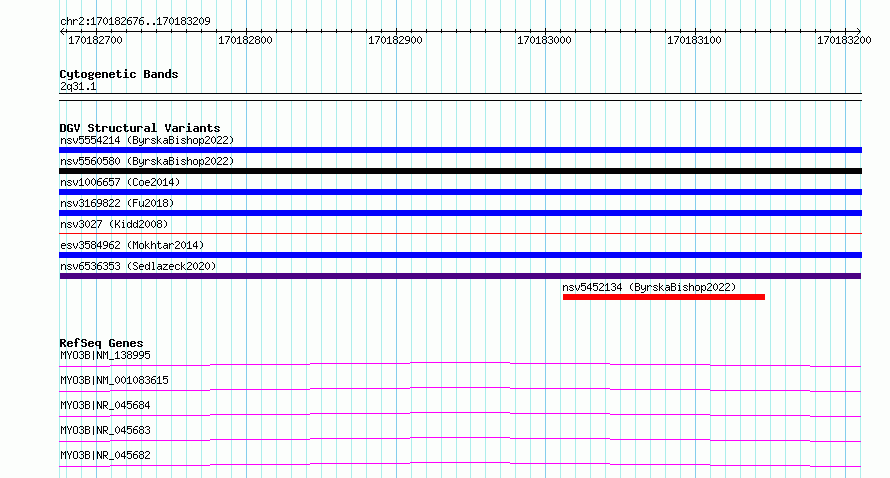Screen dimensions: 890x478
Task: Click the chr2:170182676..170183209 coordinate label
Action: coord(135,21)
